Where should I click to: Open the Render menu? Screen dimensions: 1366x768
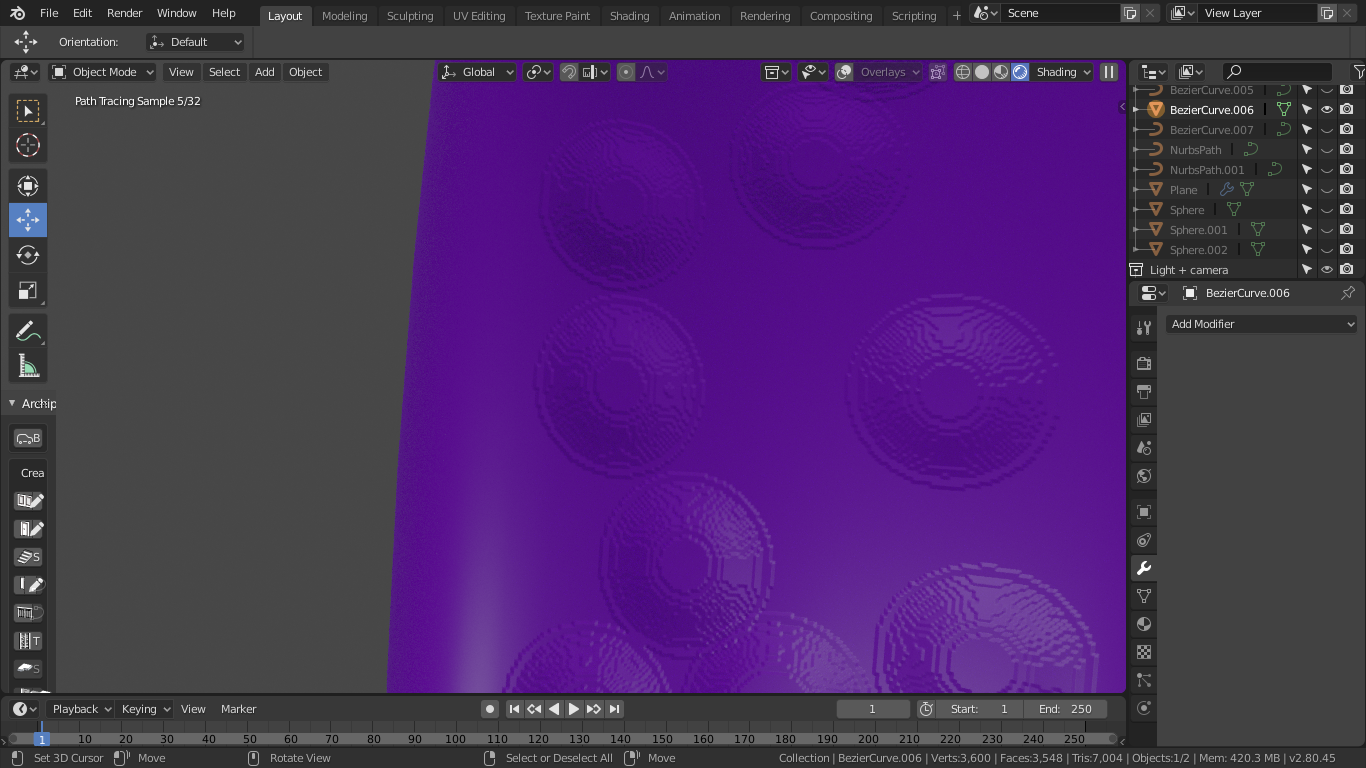(125, 13)
